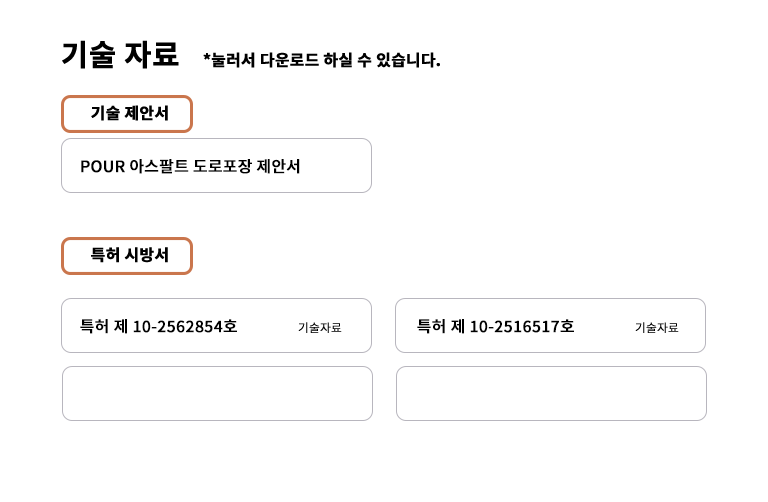Select the 특허 시방서 category label
The width and height of the screenshot is (768, 502).
pyautogui.click(x=127, y=256)
